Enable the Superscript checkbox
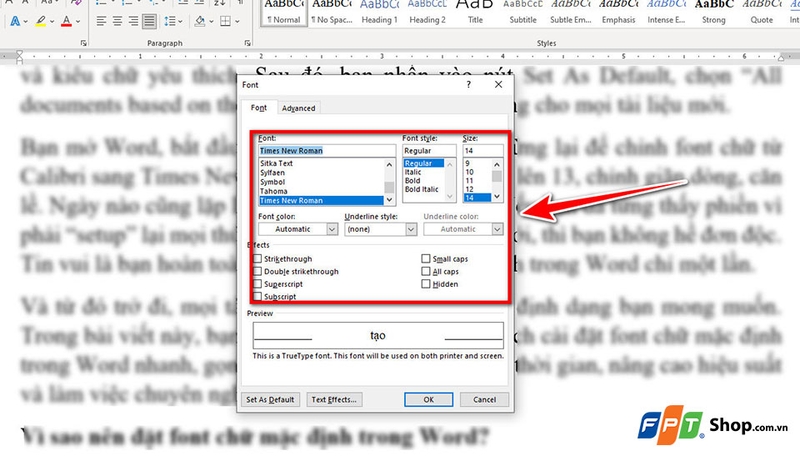The width and height of the screenshot is (800, 456). 258,284
